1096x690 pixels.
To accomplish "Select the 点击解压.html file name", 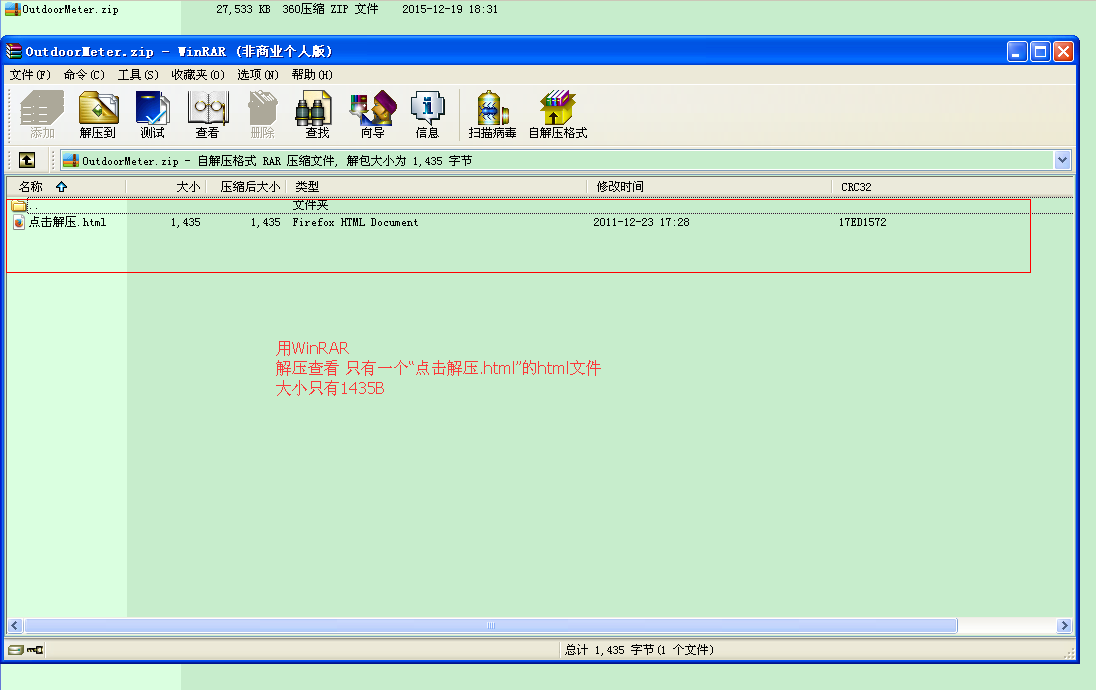I will (67, 222).
